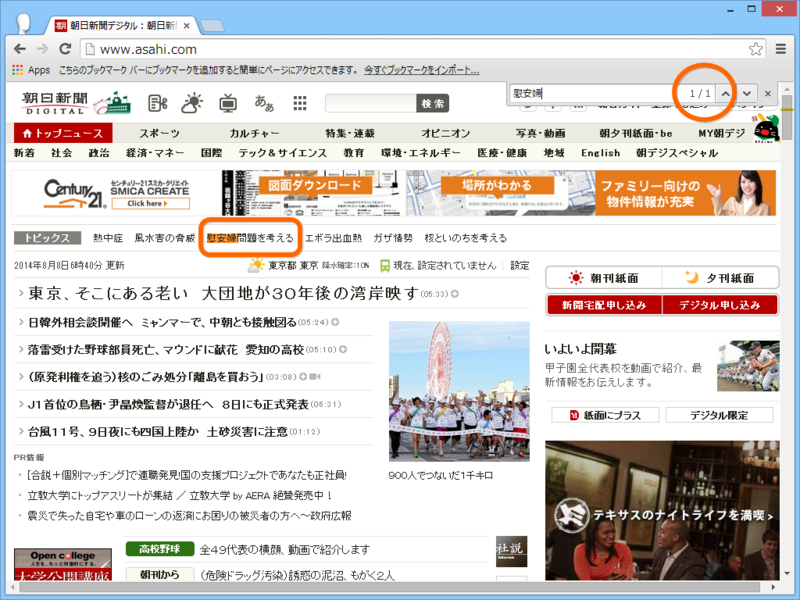
Task: Click the Century 21 banner's Click here button
Action: [x=151, y=204]
